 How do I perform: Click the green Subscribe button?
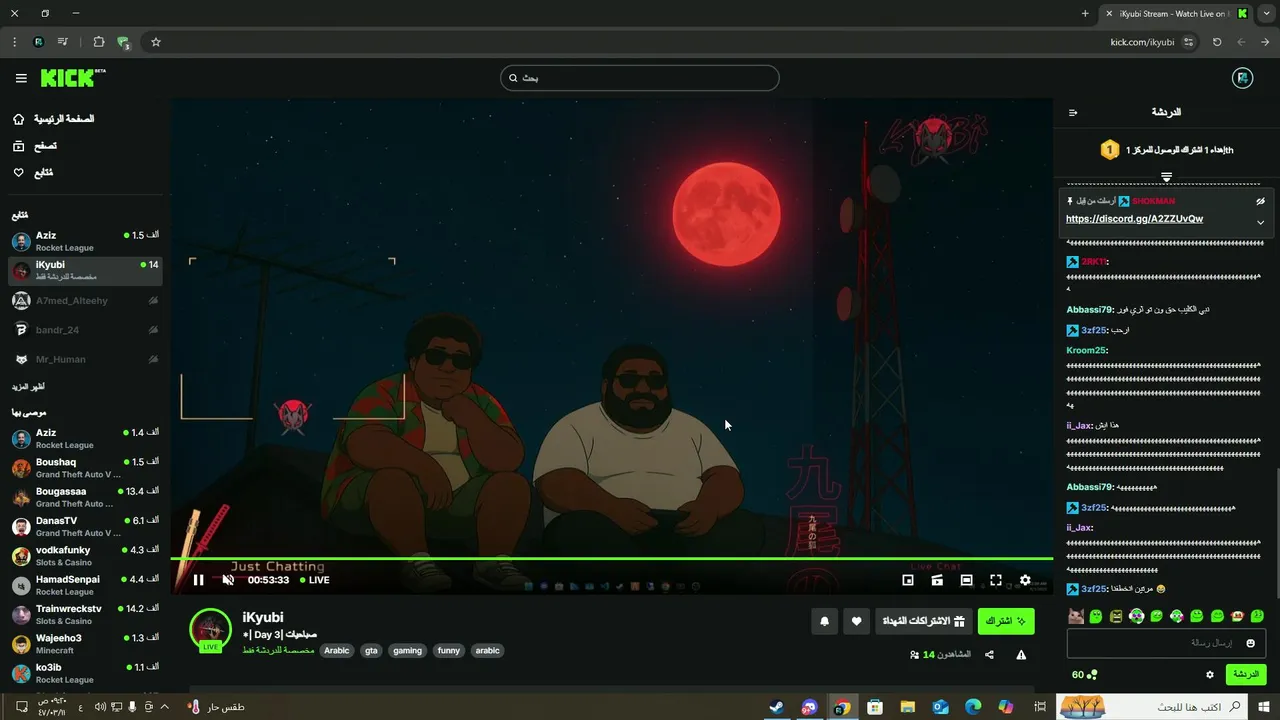(1006, 621)
